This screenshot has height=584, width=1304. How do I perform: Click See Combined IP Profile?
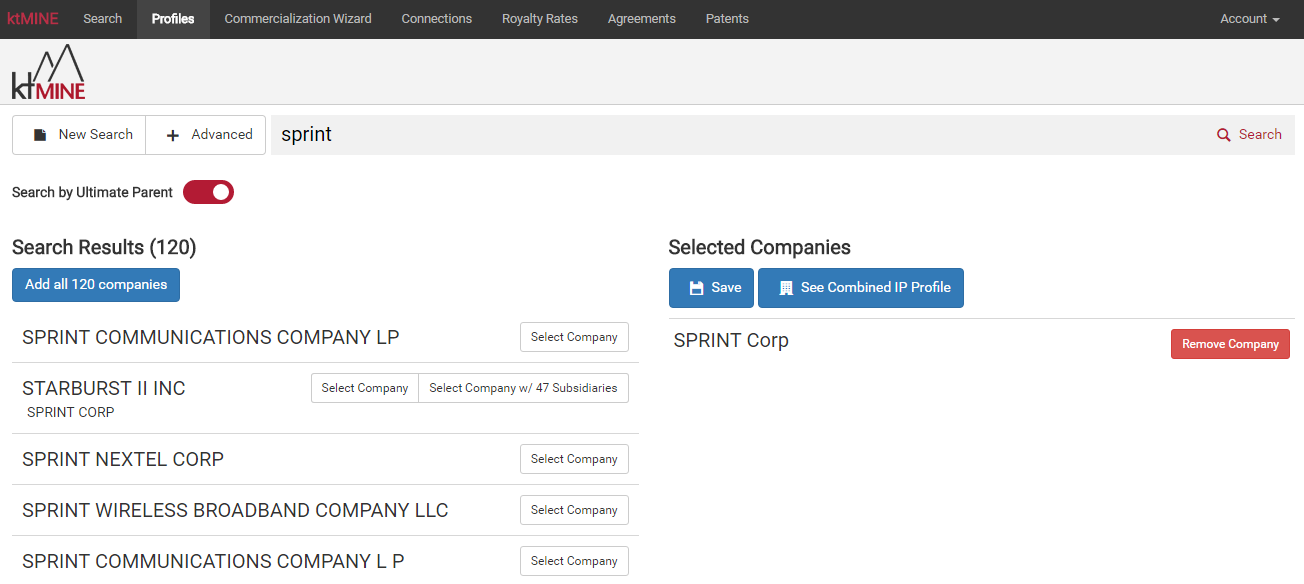click(x=861, y=288)
